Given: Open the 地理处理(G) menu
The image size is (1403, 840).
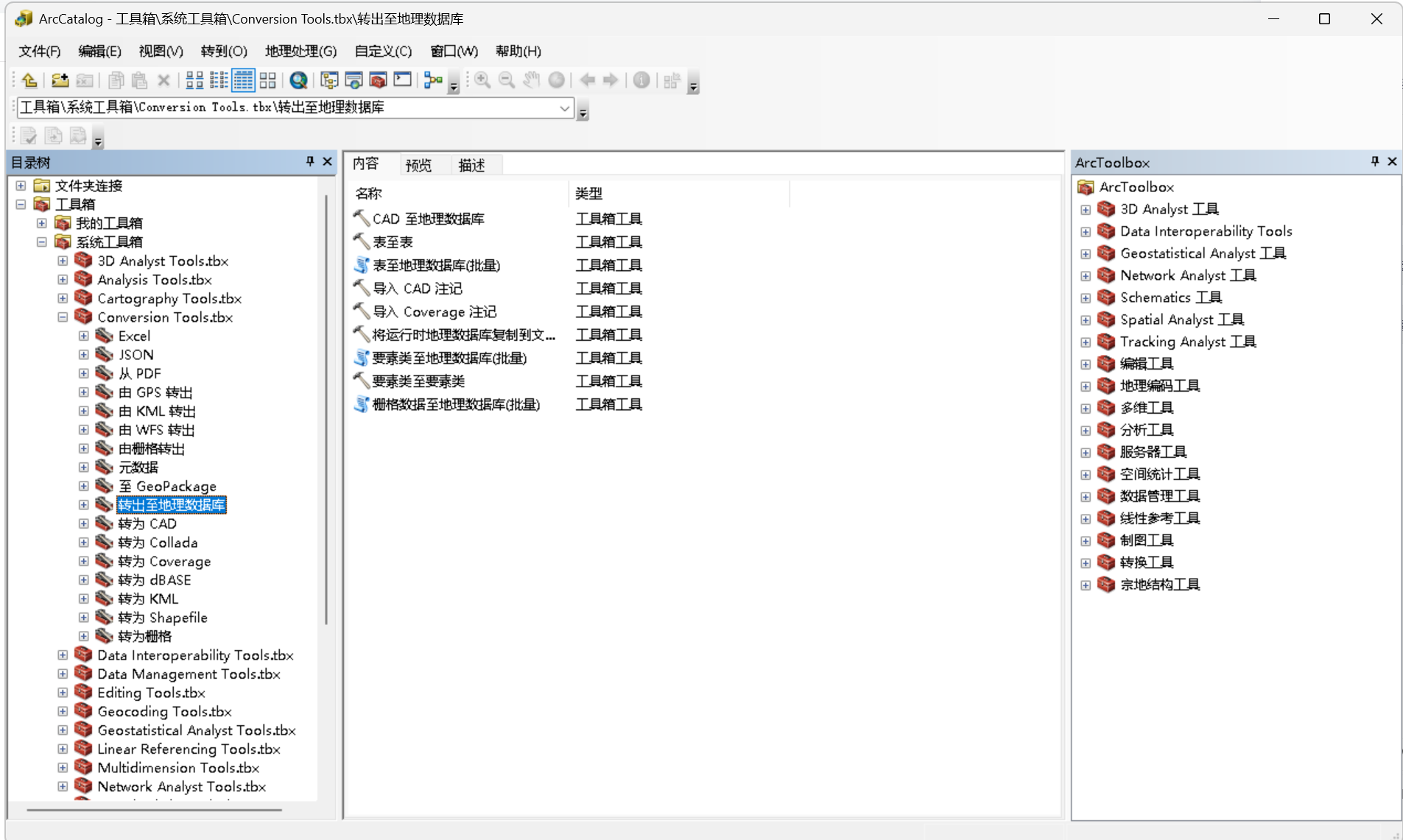Looking at the screenshot, I should click(x=300, y=51).
